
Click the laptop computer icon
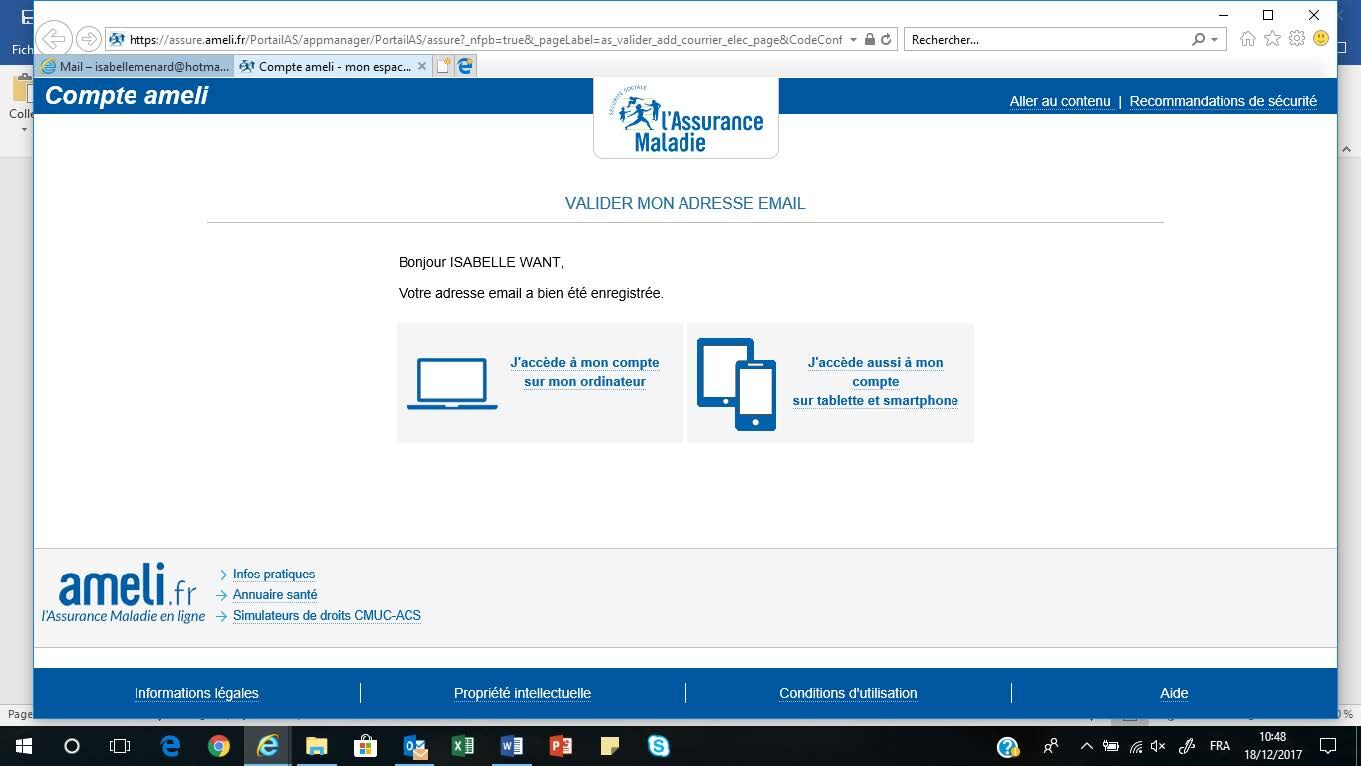coord(452,383)
